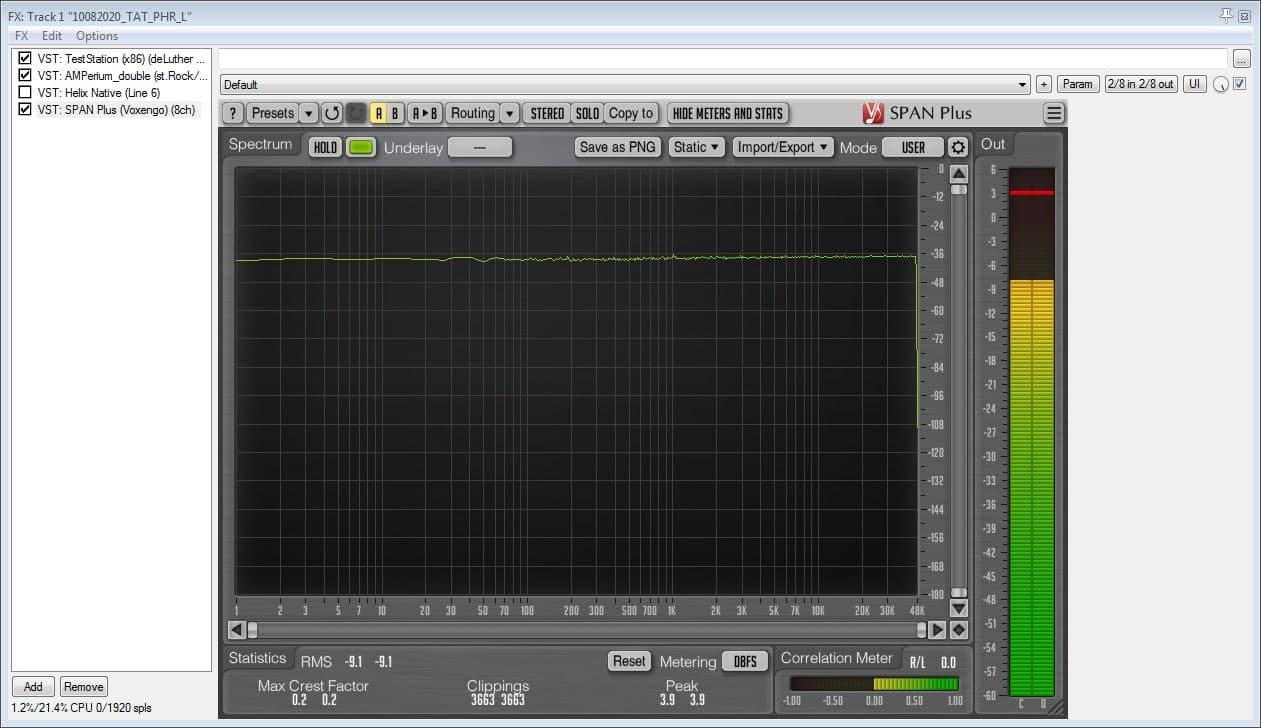Enable Helix Native plugin checkbox

coord(25,92)
